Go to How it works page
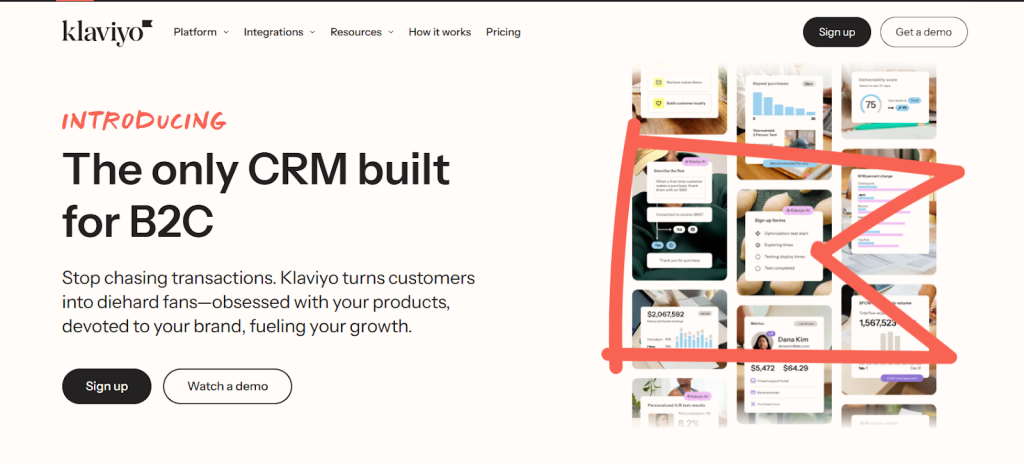1024x464 pixels. tap(440, 32)
